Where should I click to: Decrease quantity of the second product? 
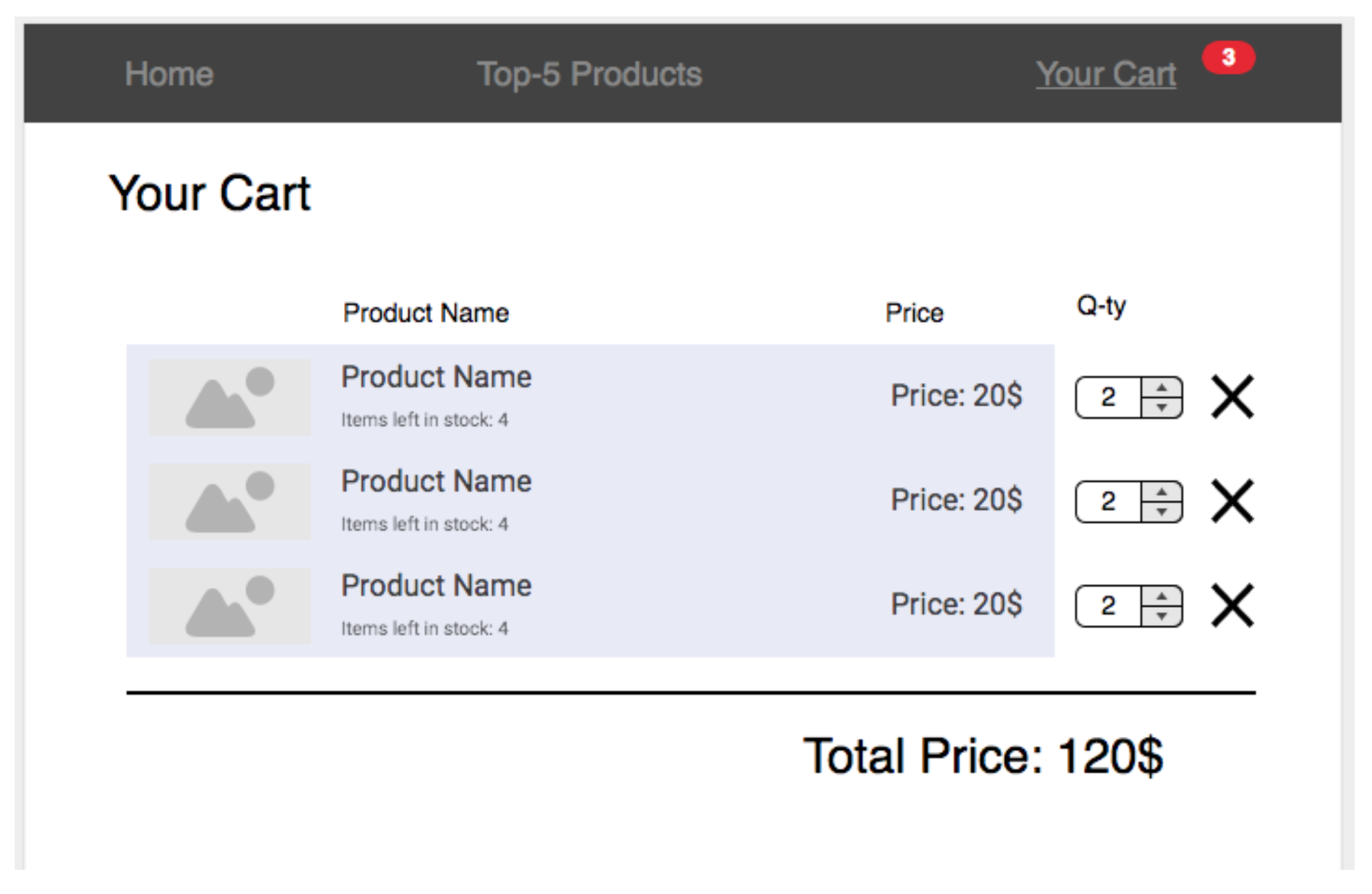(1161, 512)
